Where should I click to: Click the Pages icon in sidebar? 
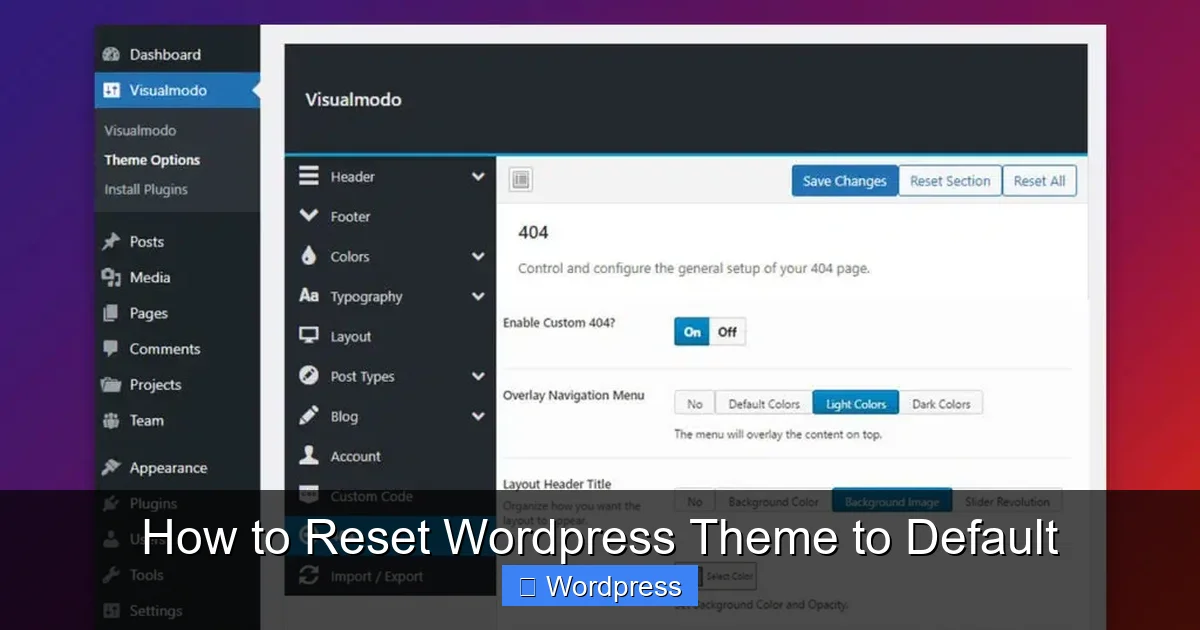tap(111, 314)
